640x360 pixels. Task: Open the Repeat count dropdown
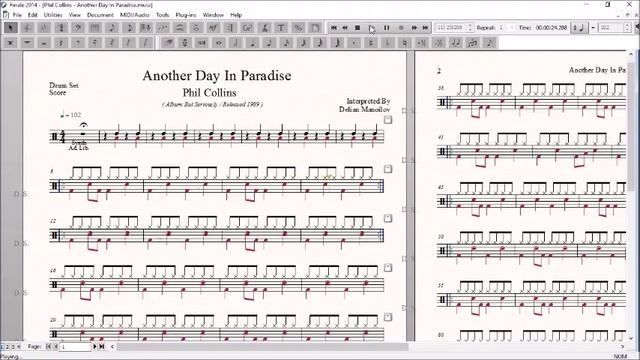[x=512, y=28]
